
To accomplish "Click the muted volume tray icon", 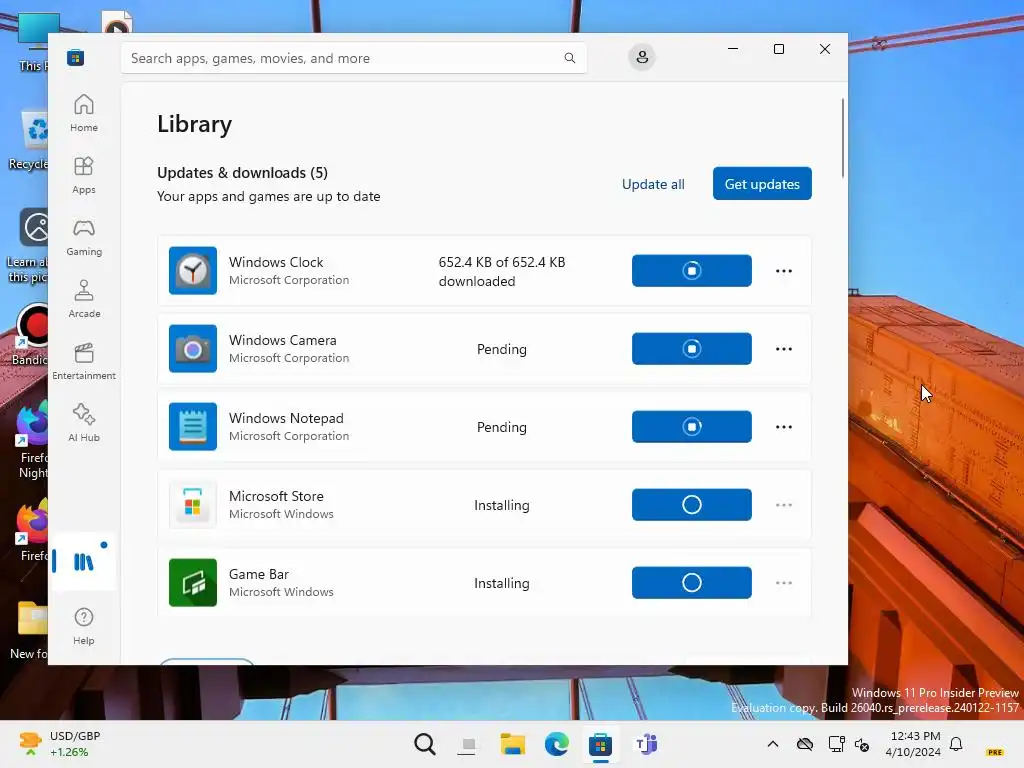I will pyautogui.click(x=861, y=744).
